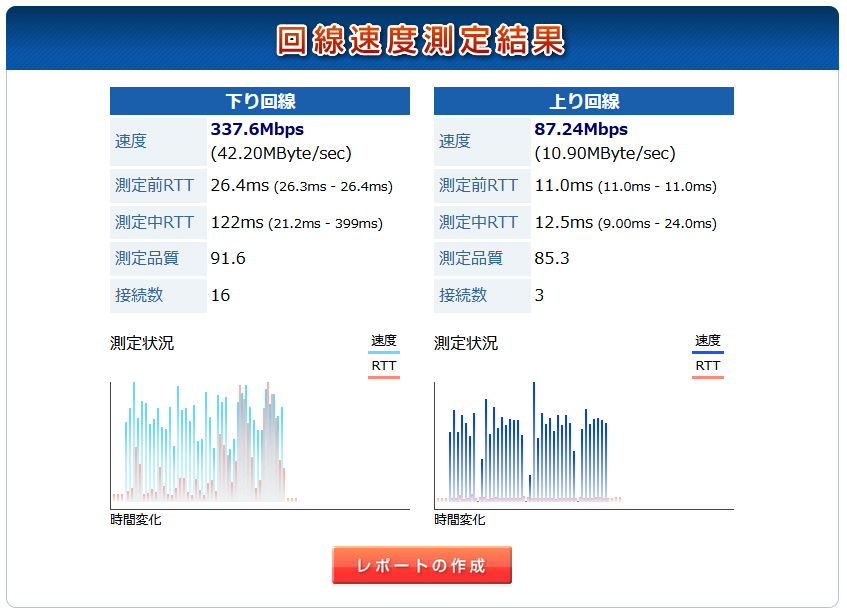847x614 pixels.
Task: Click the 26.4ms pre-measurement RTT value
Action: pos(240,185)
